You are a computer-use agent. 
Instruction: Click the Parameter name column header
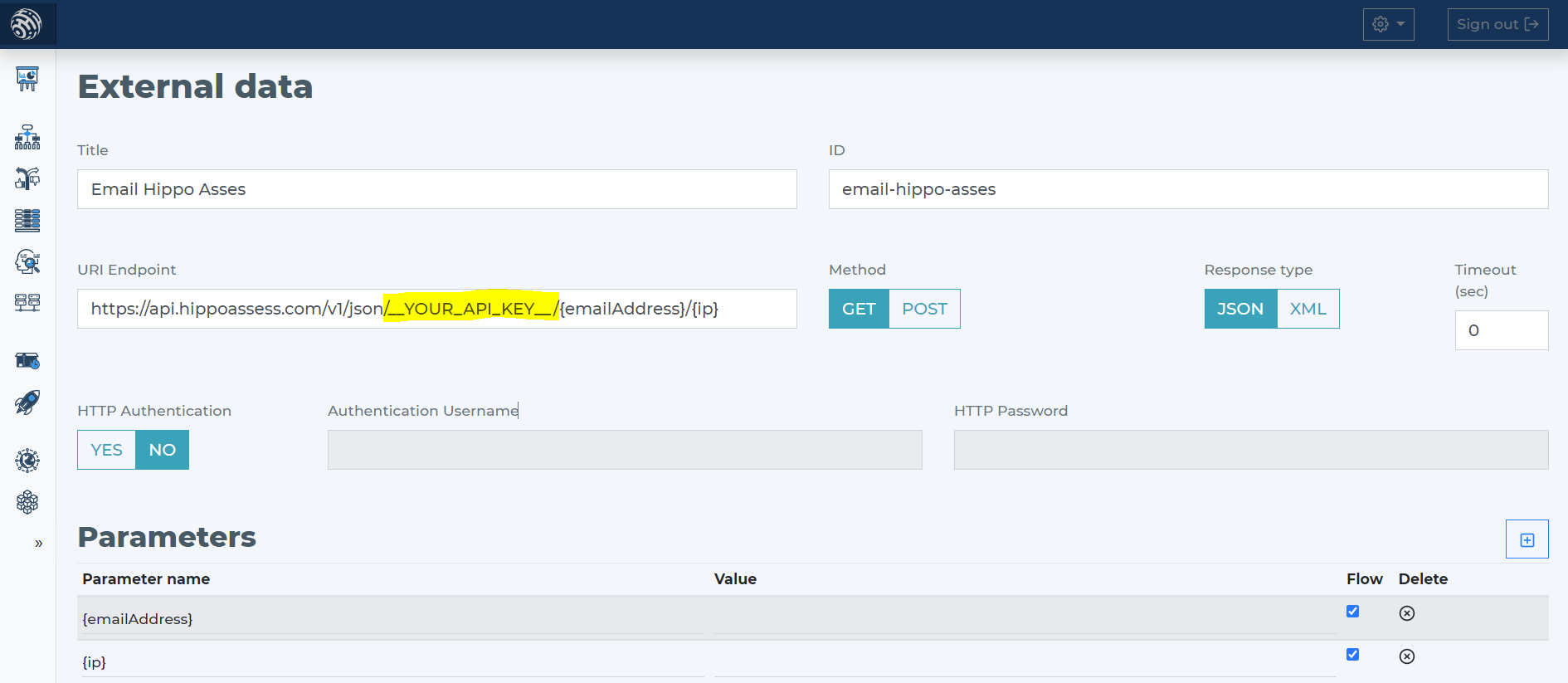click(146, 579)
